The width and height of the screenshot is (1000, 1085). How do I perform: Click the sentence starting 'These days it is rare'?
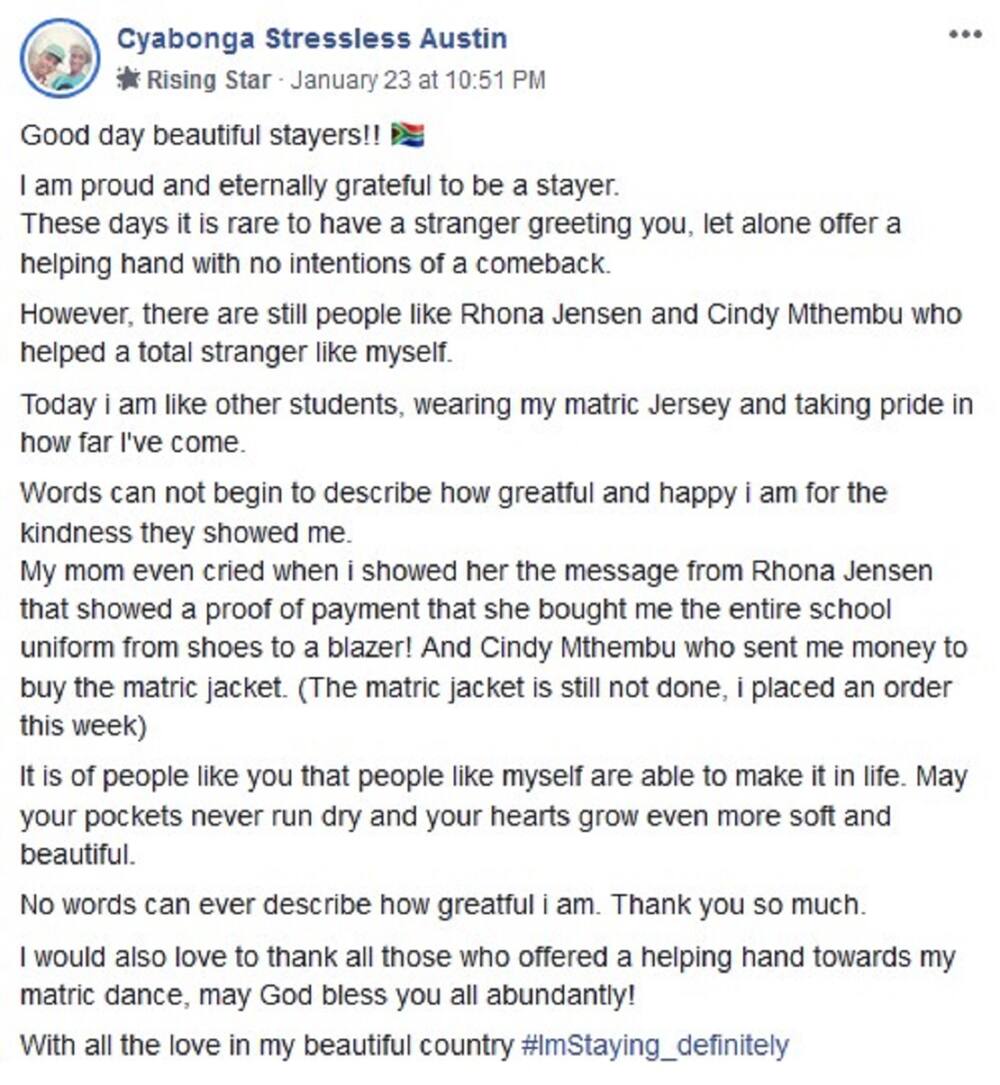tap(461, 244)
